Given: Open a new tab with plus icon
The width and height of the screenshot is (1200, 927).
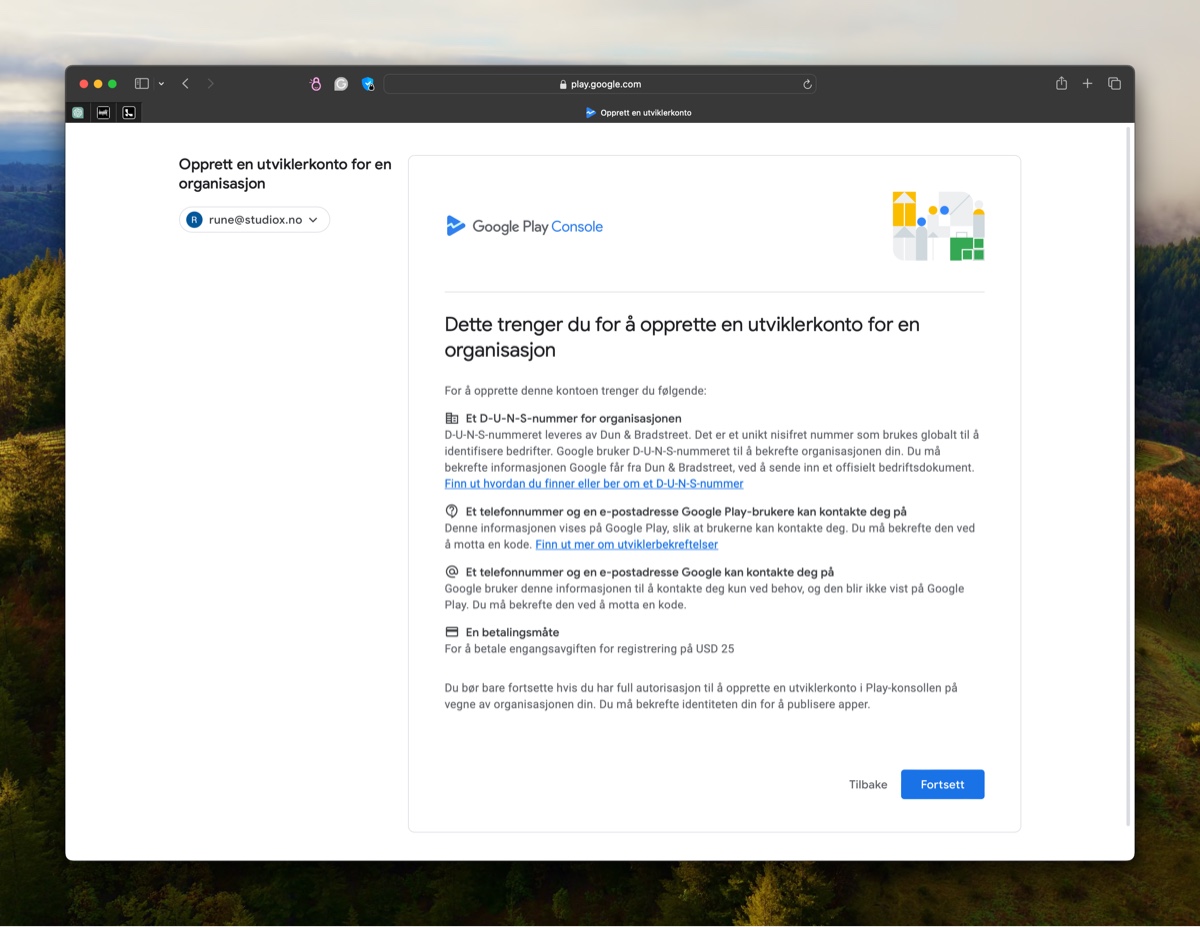Looking at the screenshot, I should 1087,84.
